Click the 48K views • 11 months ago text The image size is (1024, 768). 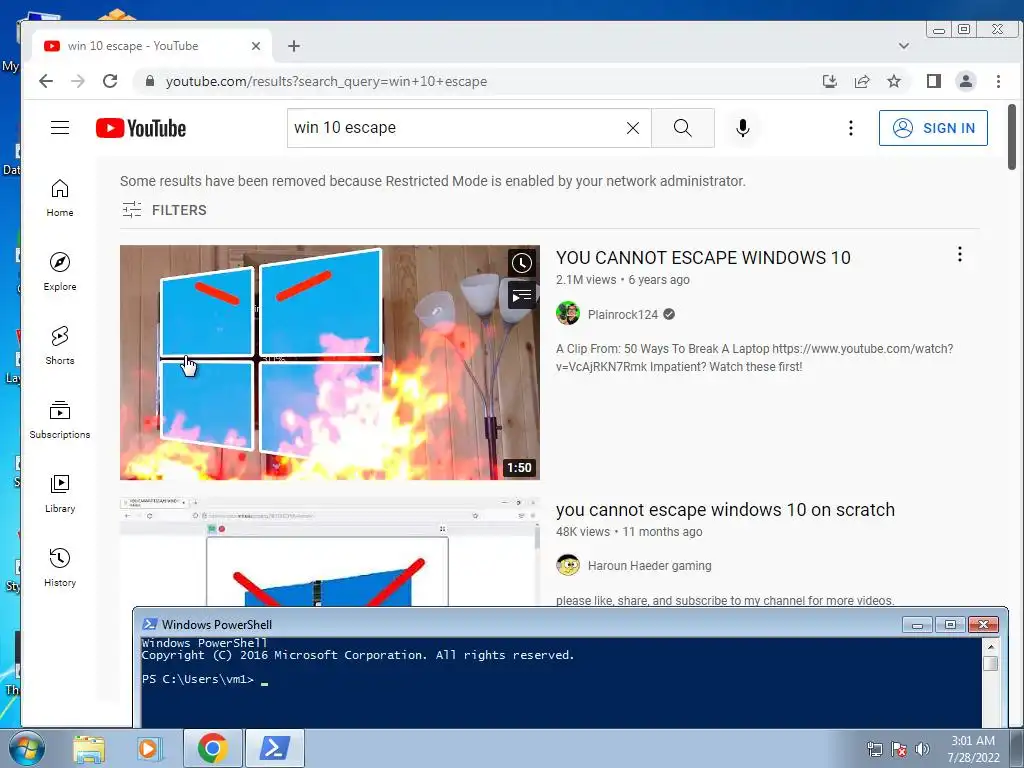[629, 532]
